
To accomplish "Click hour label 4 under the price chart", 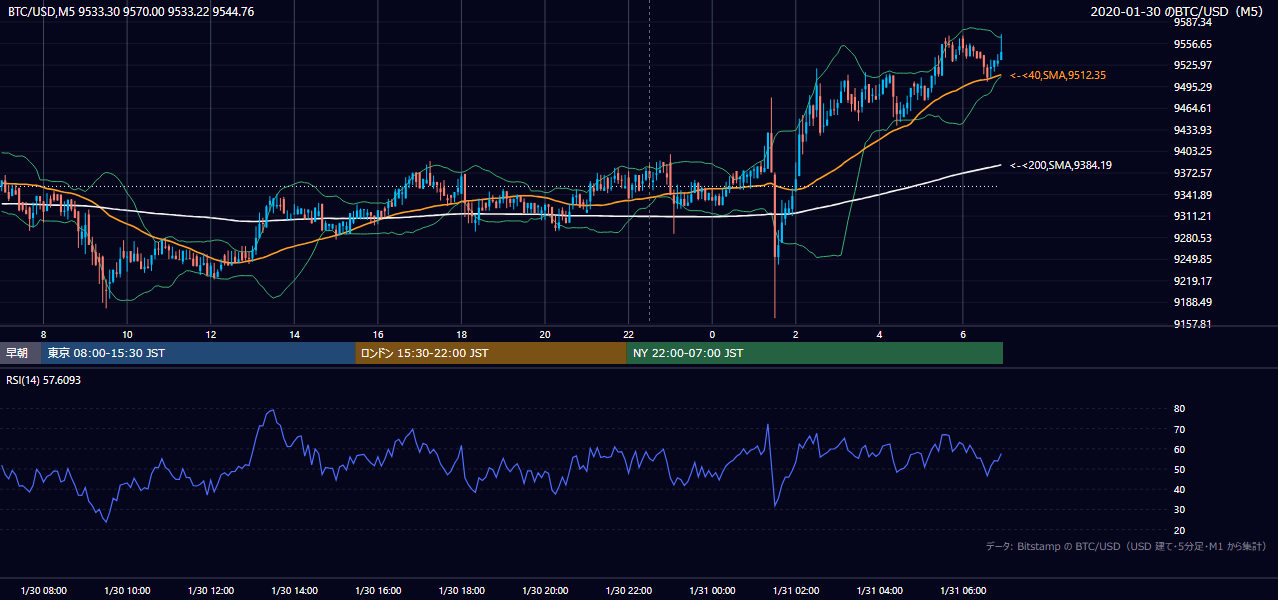I will 879,334.
